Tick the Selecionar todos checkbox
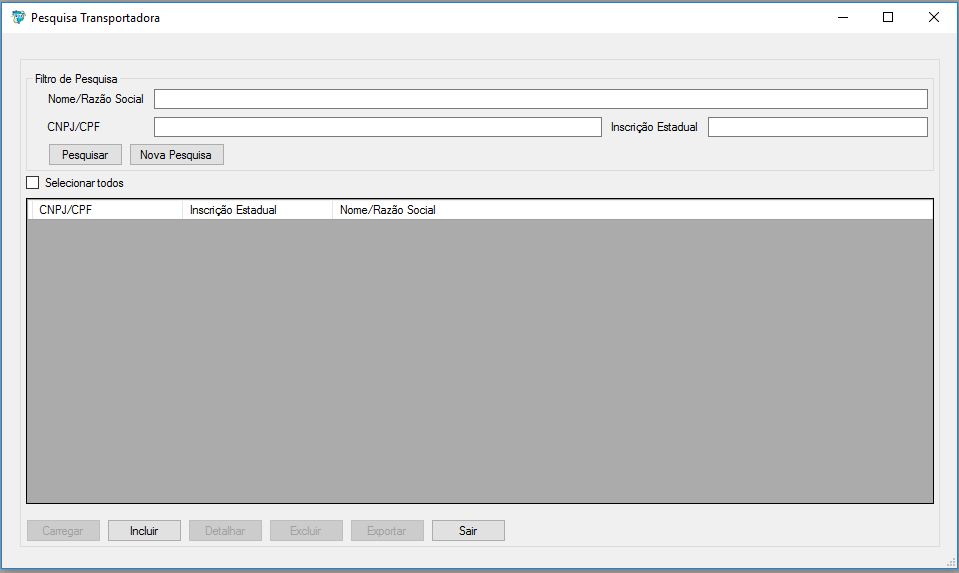This screenshot has width=959, height=573. click(32, 183)
